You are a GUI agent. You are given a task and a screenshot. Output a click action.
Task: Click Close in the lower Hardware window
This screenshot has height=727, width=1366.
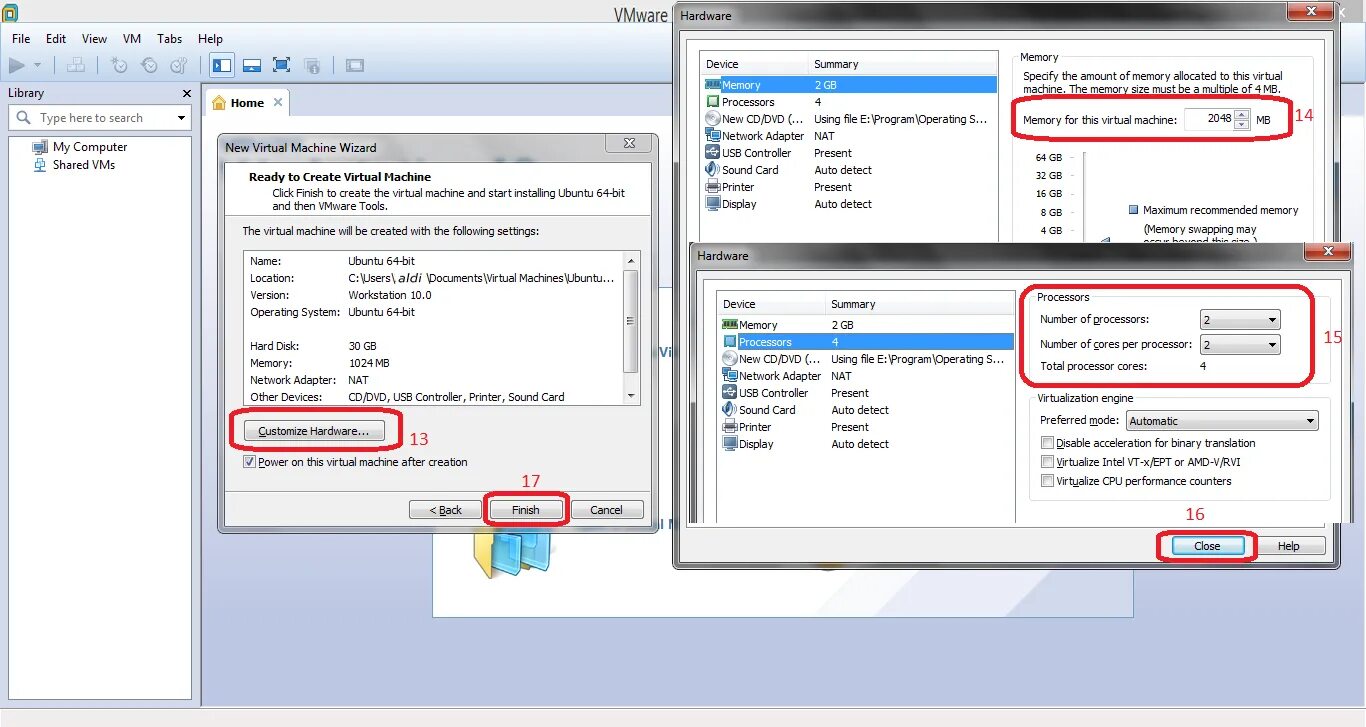(x=1207, y=546)
